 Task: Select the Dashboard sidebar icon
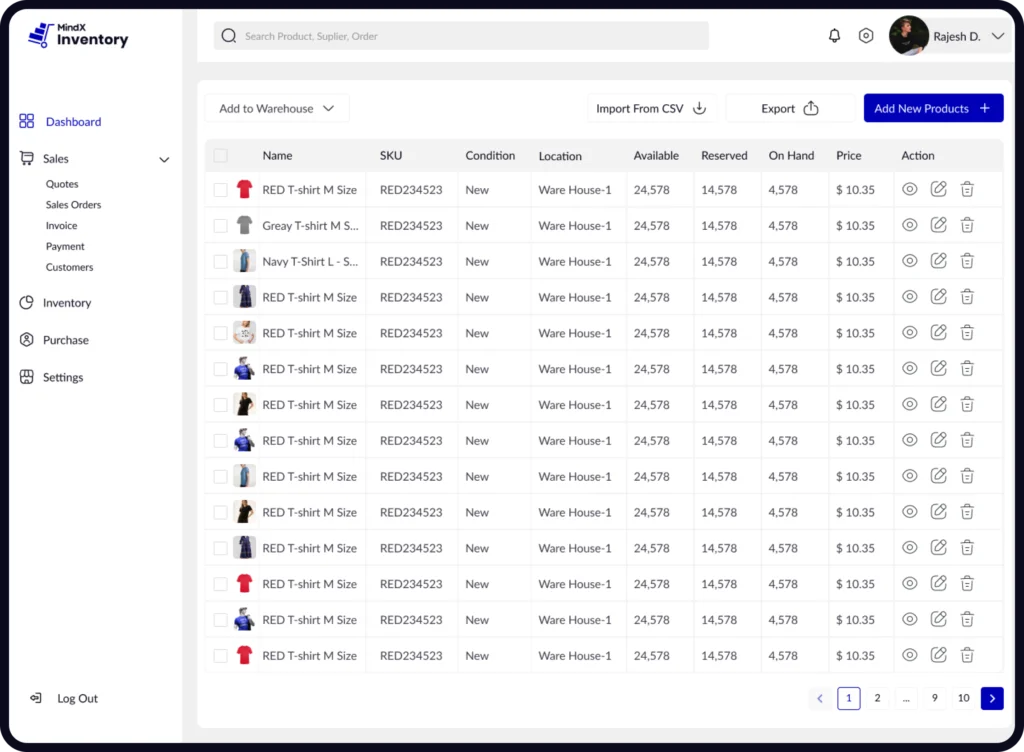tap(28, 121)
